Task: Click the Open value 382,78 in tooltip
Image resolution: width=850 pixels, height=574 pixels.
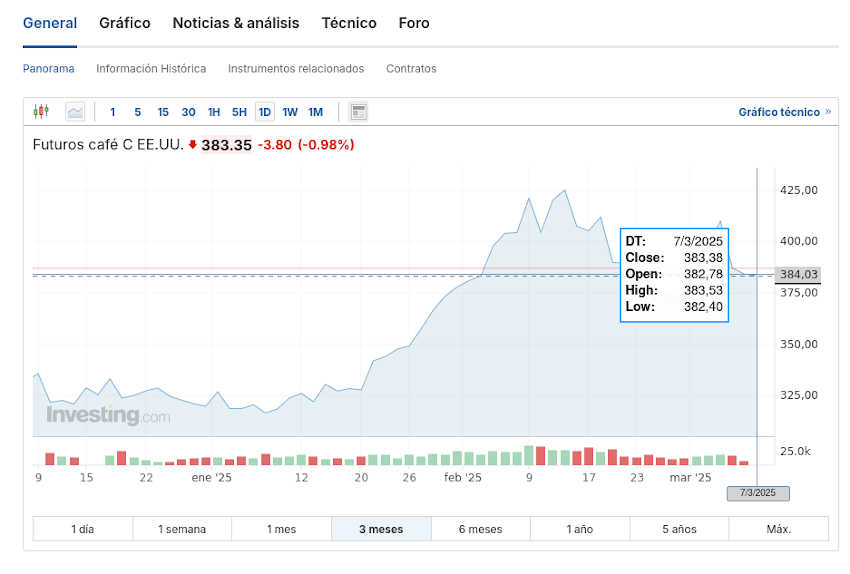Action: 703,274
